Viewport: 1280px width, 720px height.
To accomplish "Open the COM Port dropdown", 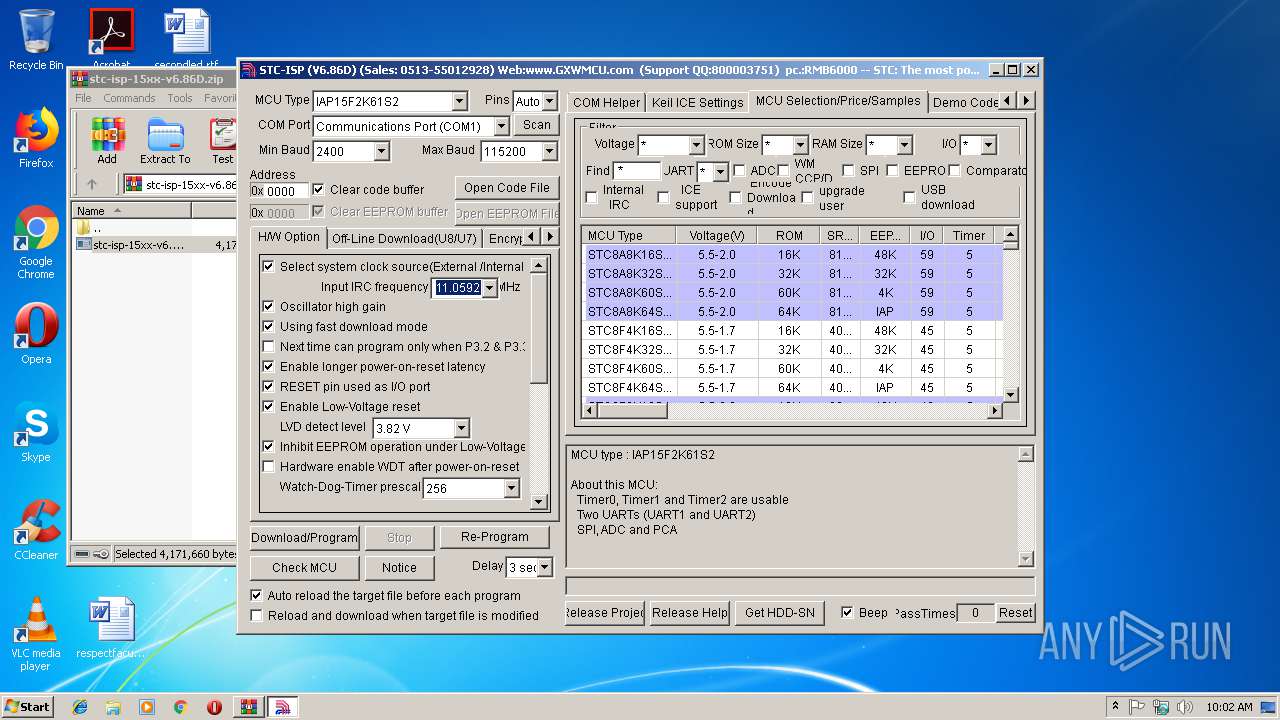I will pyautogui.click(x=501, y=126).
